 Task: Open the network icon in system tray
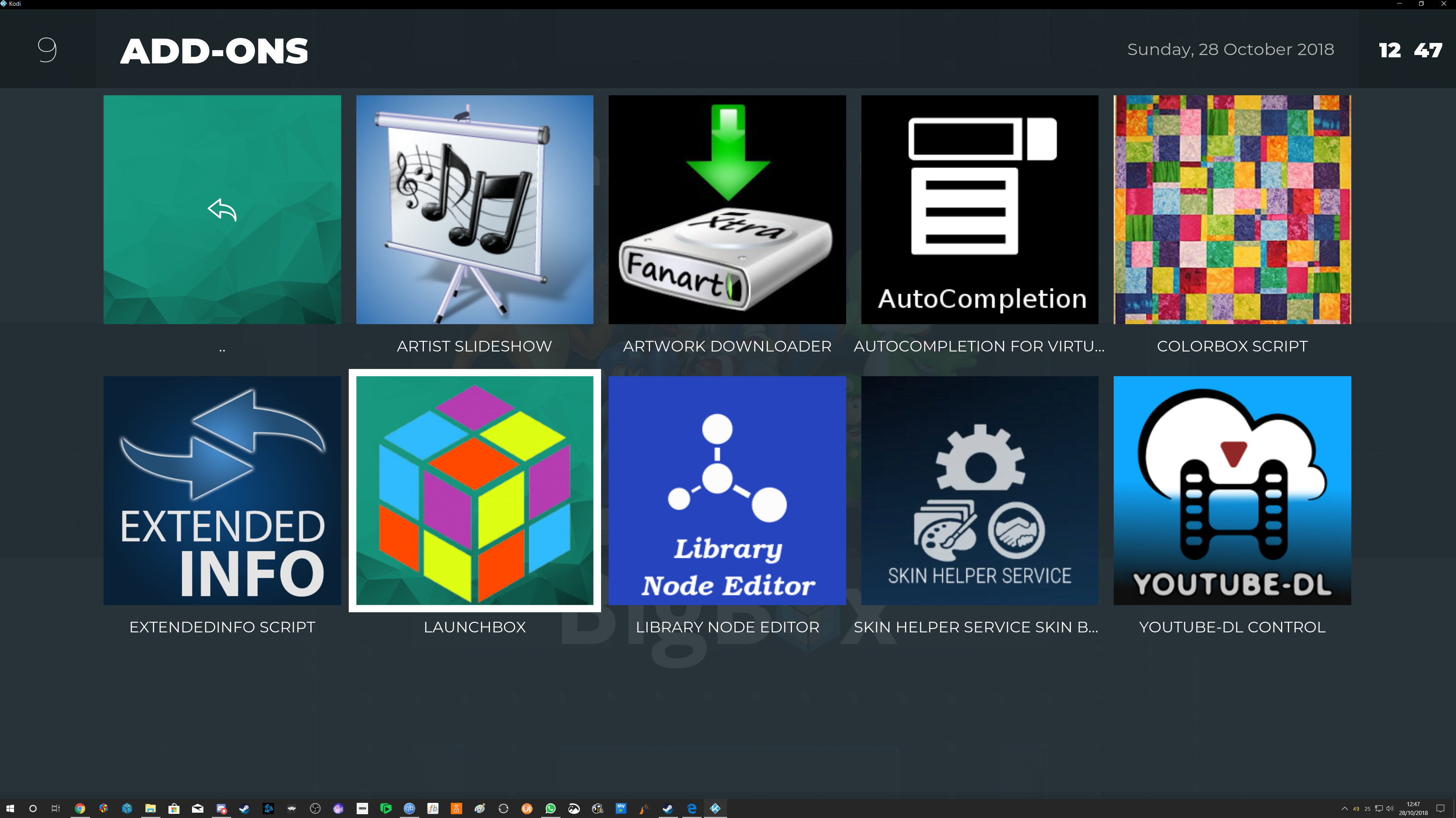pyautogui.click(x=1379, y=809)
